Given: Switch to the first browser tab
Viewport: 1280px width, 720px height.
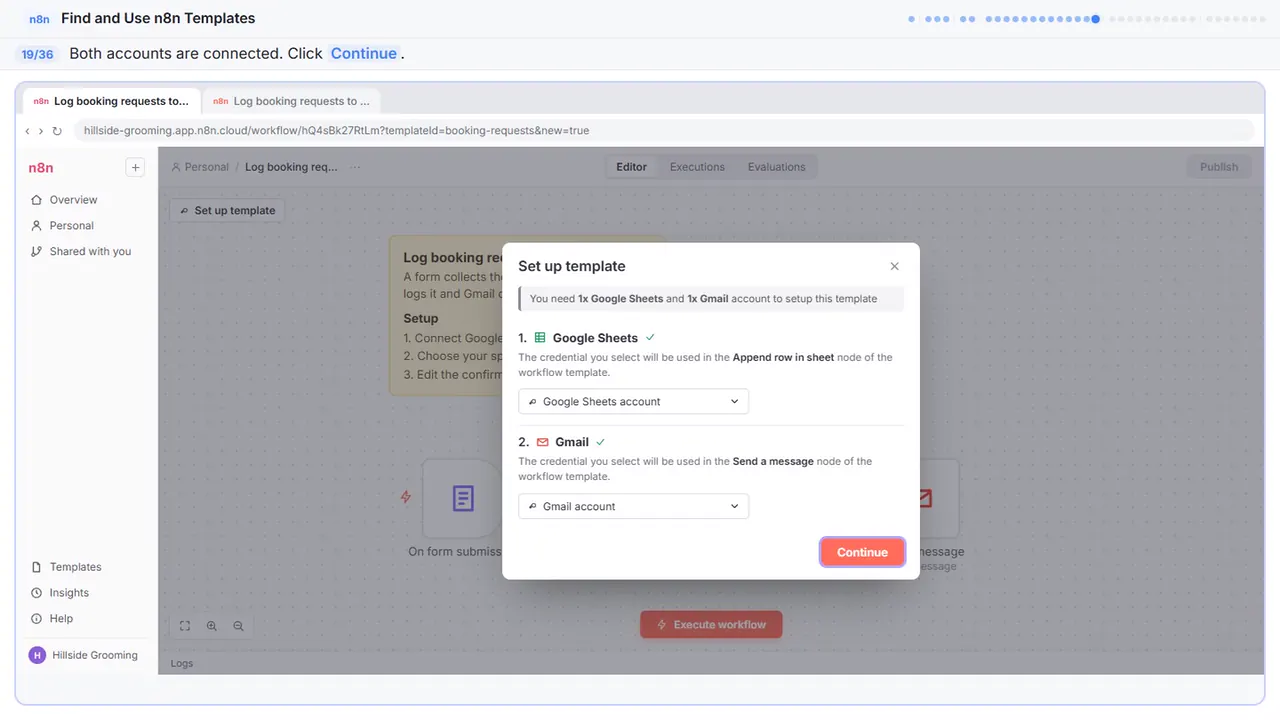Looking at the screenshot, I should pos(111,101).
